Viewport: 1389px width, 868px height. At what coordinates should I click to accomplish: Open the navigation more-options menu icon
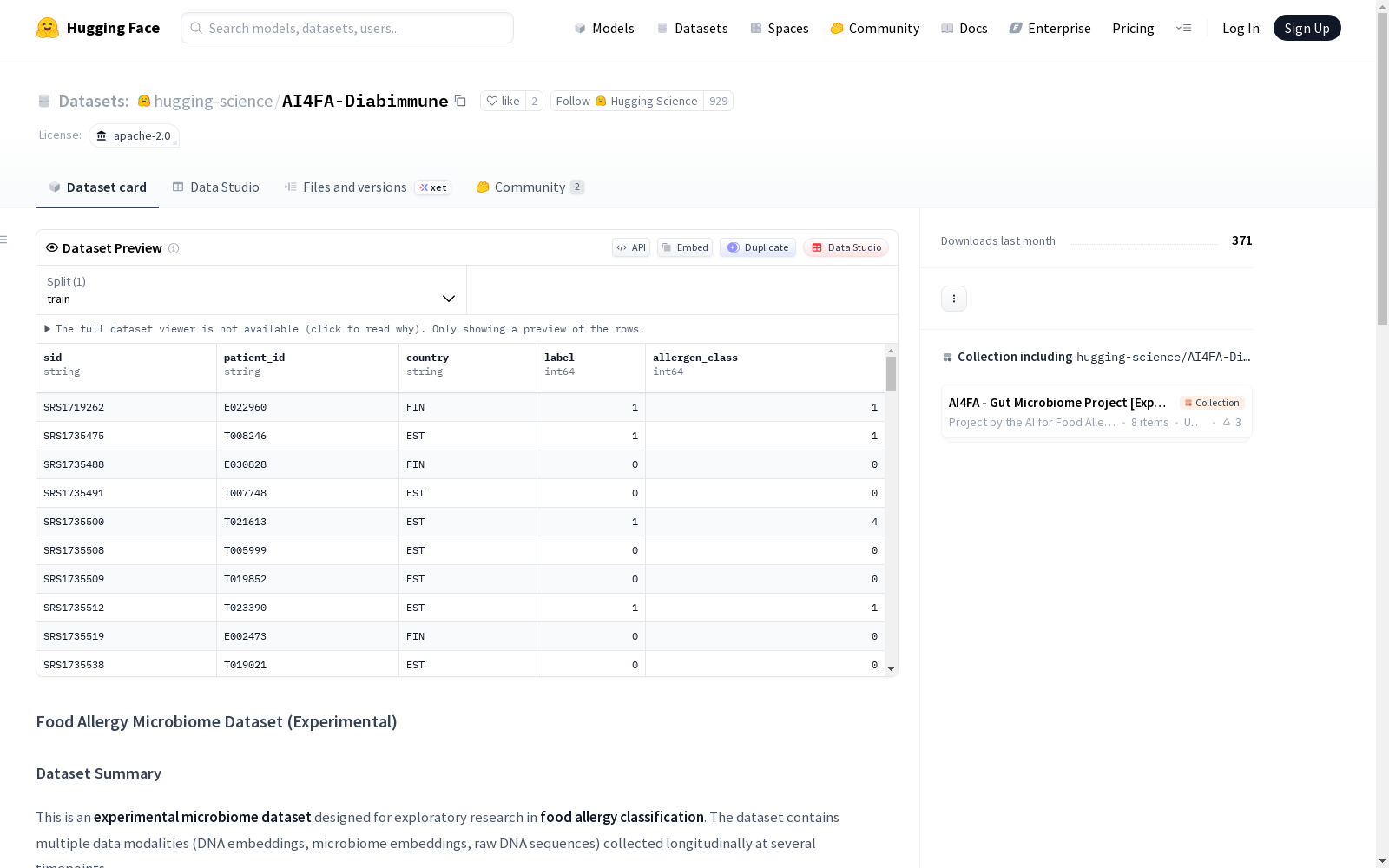click(1183, 28)
